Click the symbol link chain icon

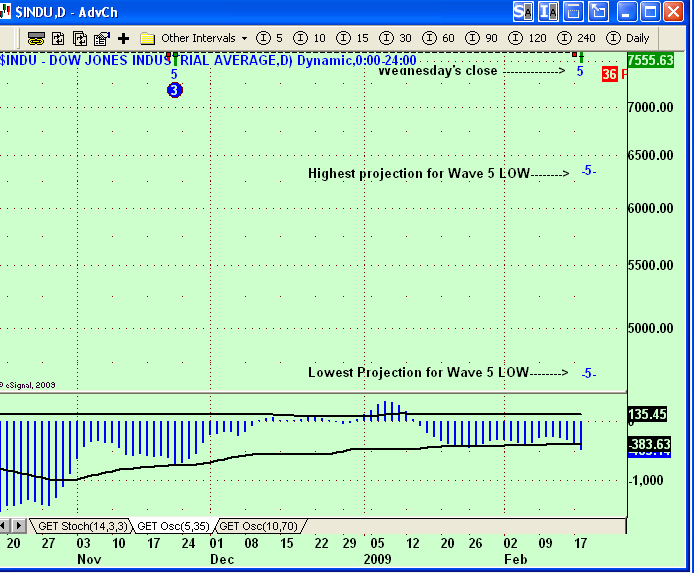point(36,38)
